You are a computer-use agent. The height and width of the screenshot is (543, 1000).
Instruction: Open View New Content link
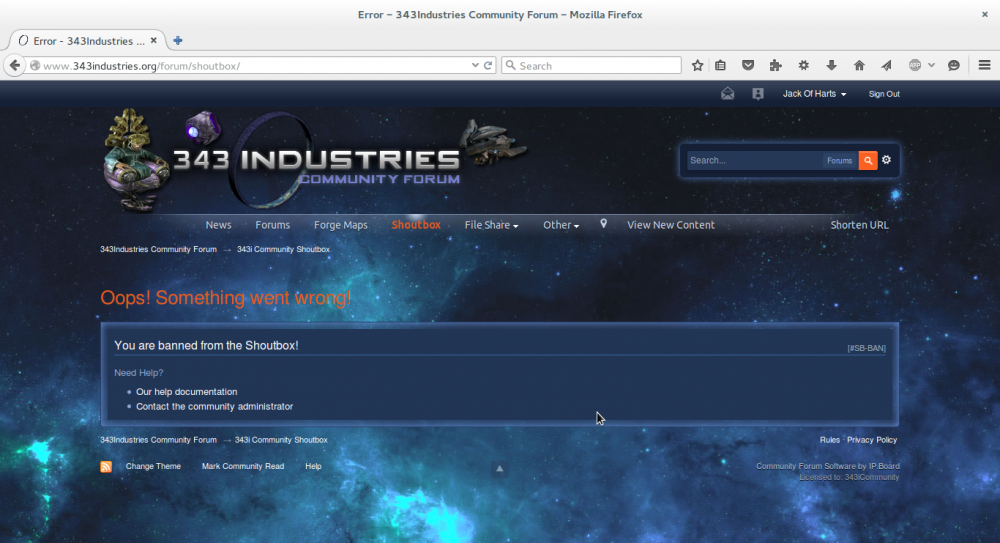pos(670,225)
